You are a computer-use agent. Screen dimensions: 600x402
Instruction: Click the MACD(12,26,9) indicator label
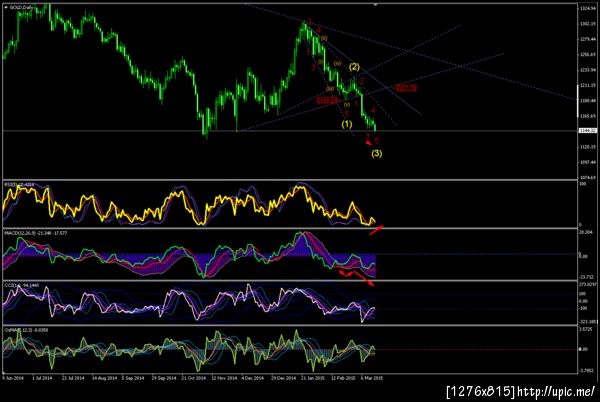pyautogui.click(x=36, y=233)
